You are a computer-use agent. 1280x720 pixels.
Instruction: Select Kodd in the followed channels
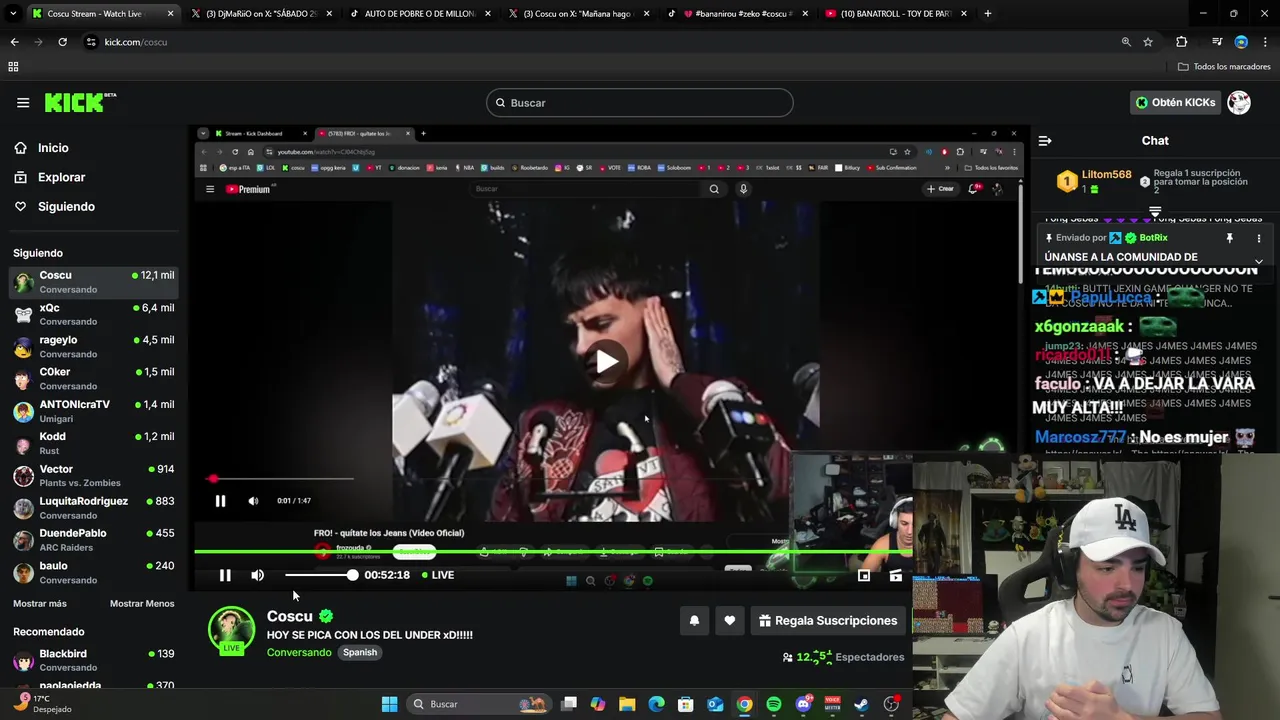94,443
